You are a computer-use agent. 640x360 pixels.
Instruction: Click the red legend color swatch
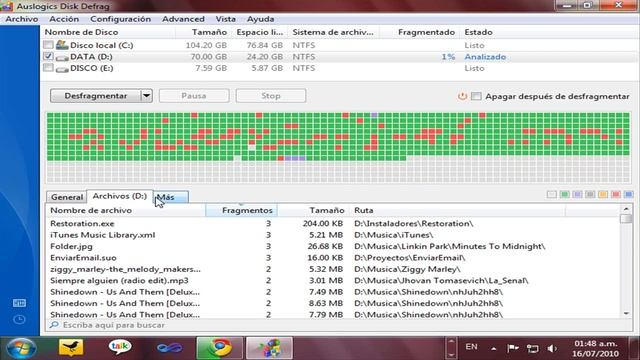[x=616, y=194]
